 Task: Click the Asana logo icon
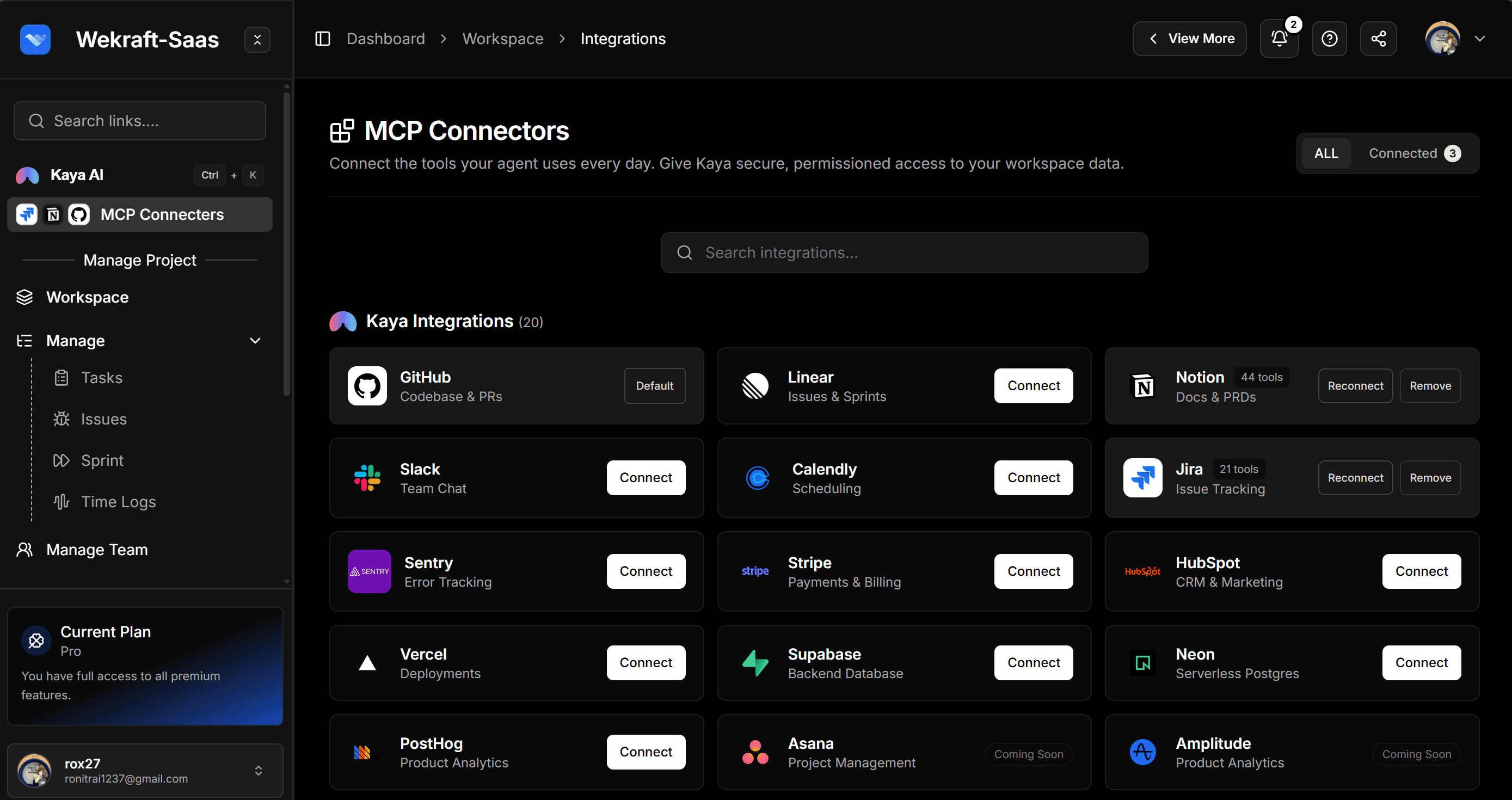(755, 752)
